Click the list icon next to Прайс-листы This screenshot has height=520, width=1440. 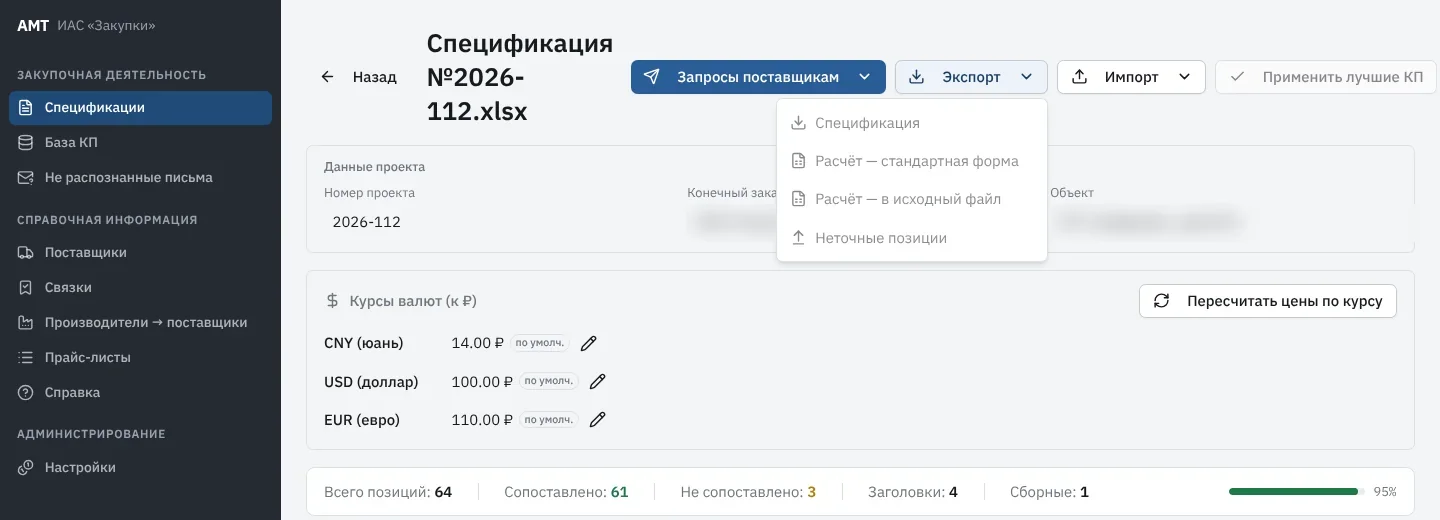point(26,358)
